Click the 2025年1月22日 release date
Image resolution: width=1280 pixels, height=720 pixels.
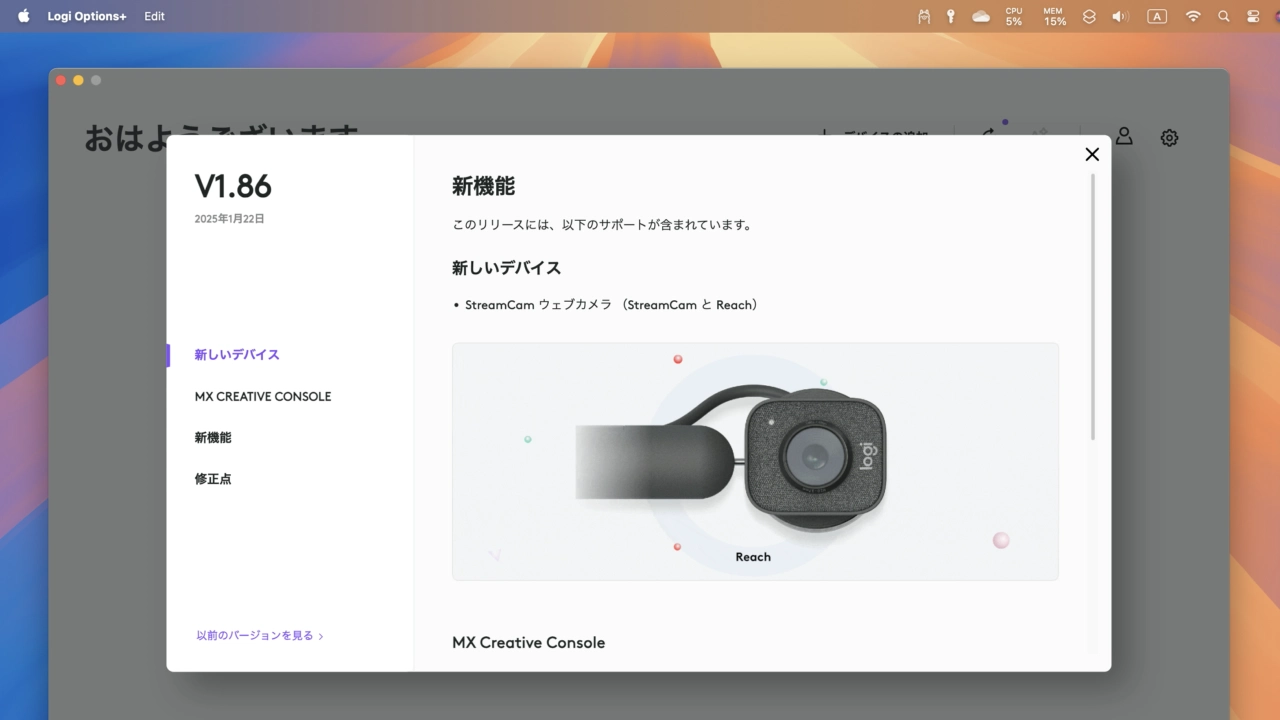click(x=230, y=218)
